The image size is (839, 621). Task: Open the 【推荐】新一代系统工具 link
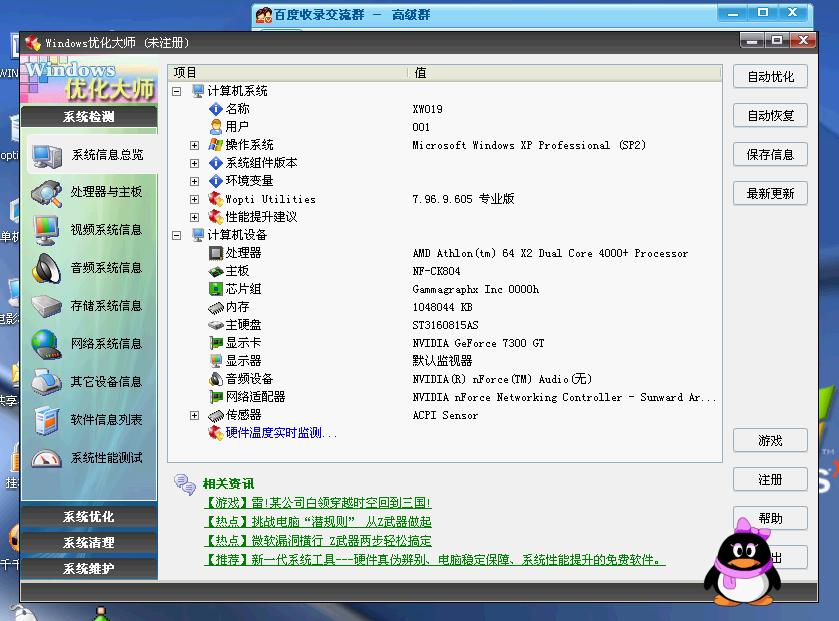(434, 560)
